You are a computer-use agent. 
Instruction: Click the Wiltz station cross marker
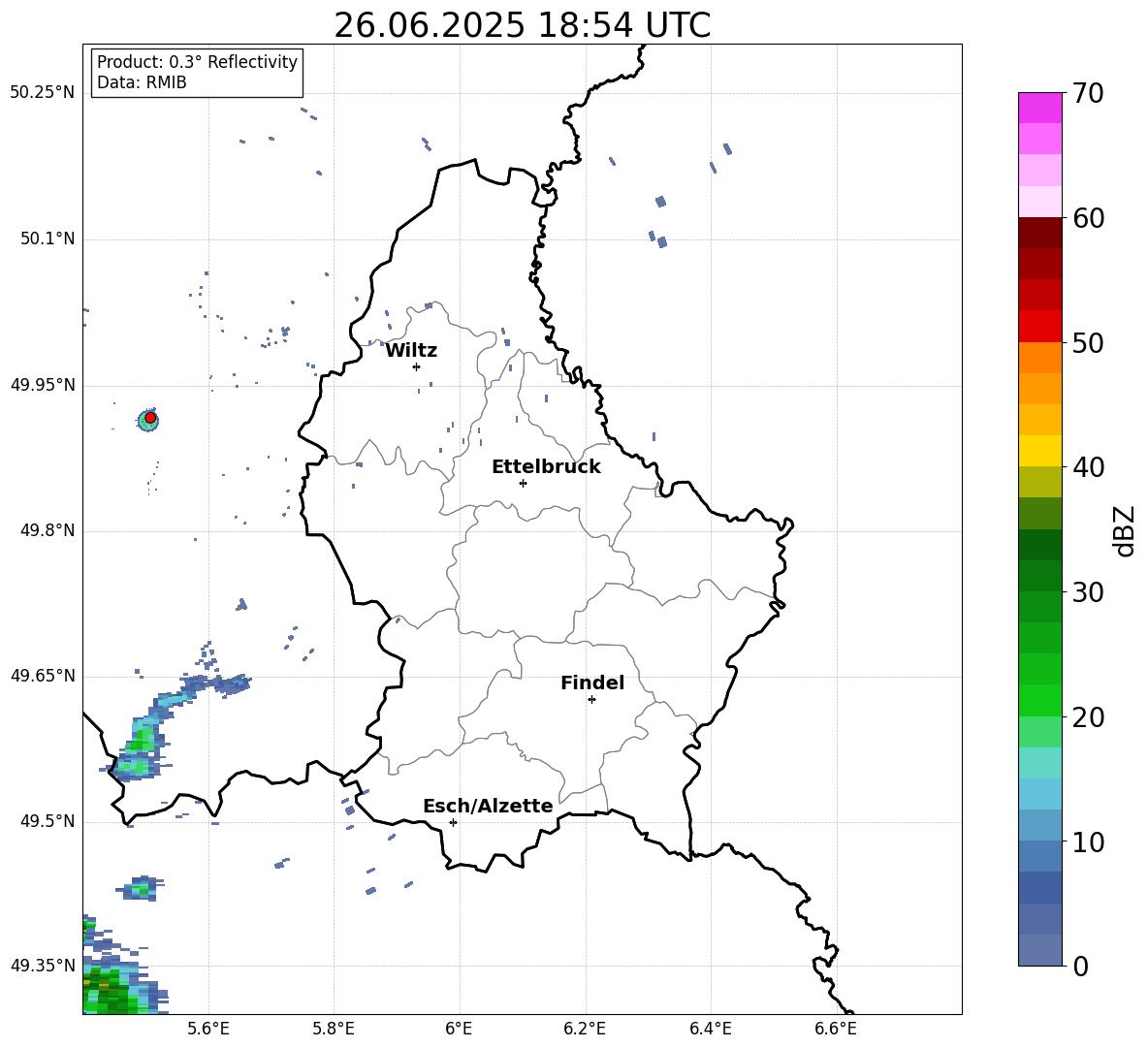pos(417,366)
